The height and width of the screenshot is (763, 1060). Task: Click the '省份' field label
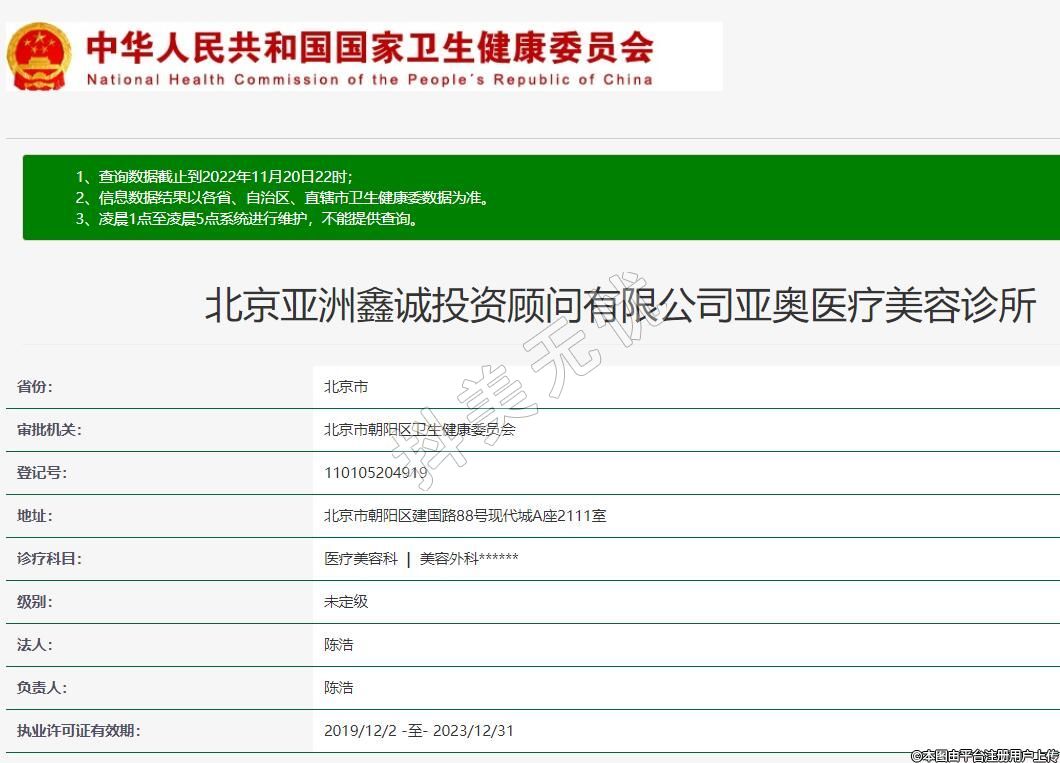[35, 387]
